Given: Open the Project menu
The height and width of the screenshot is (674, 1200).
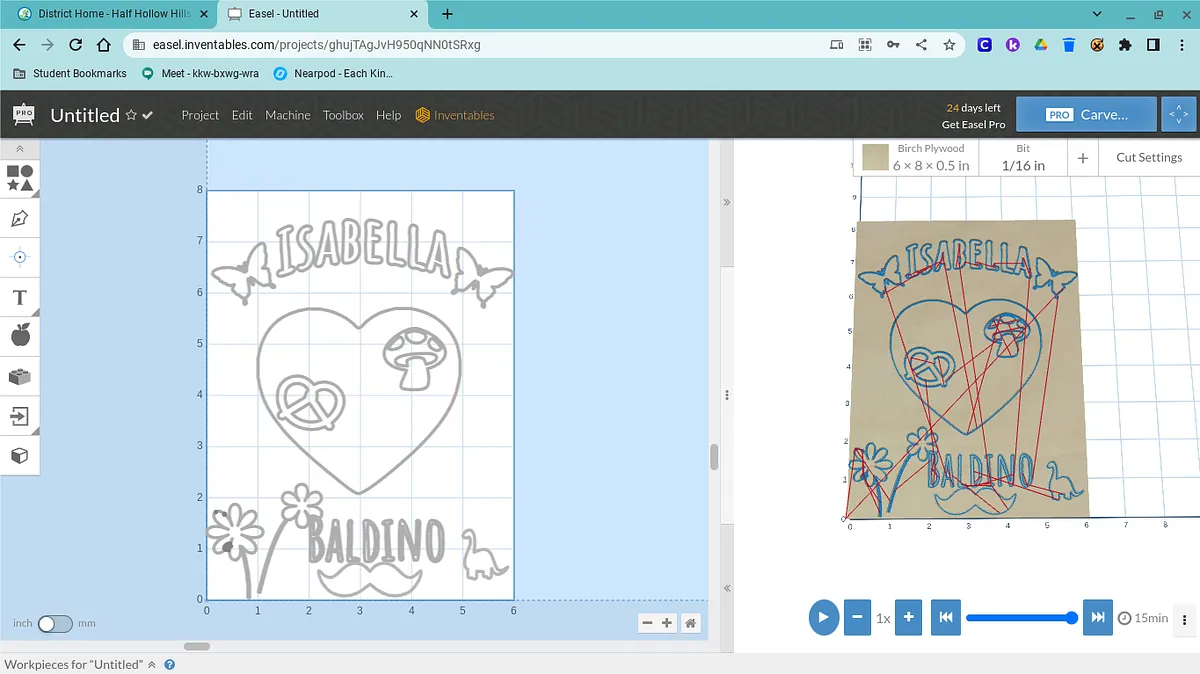Looking at the screenshot, I should click(x=200, y=115).
